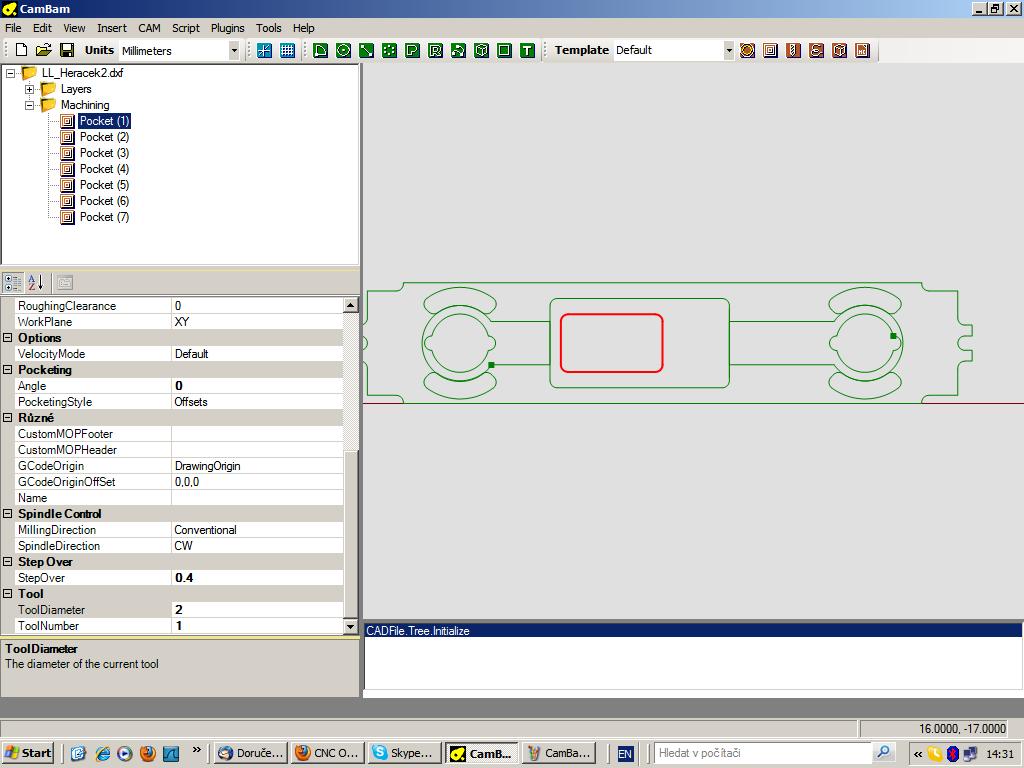Sort properties alphabetically with A-Z button
1024x768 pixels.
35,283
